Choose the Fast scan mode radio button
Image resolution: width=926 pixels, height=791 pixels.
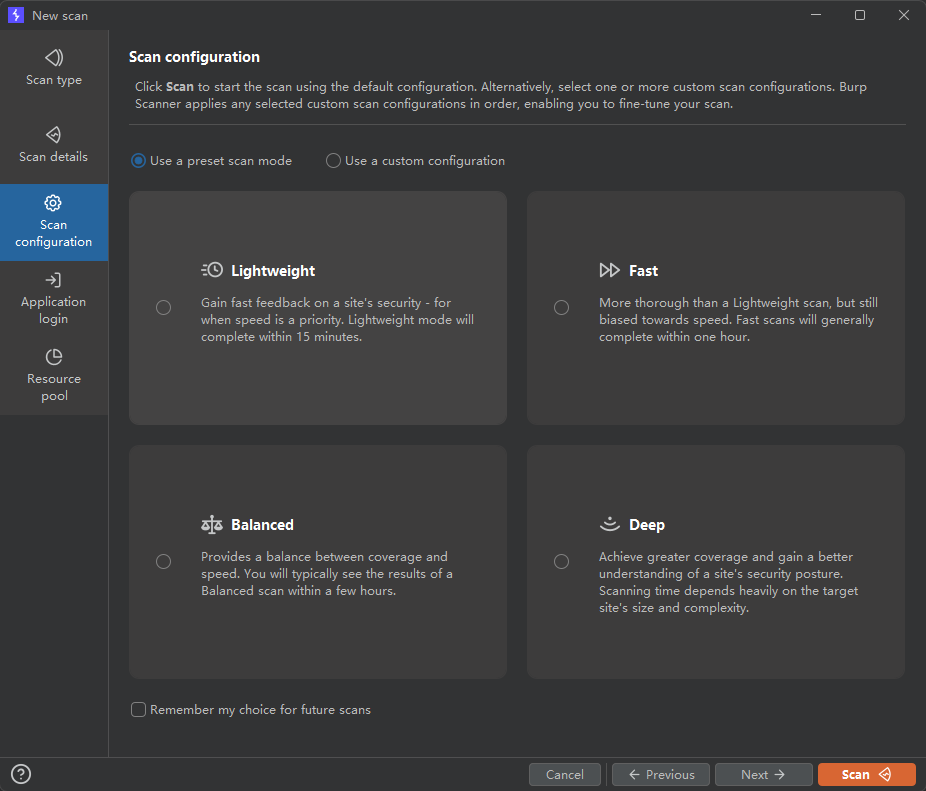pyautogui.click(x=562, y=307)
